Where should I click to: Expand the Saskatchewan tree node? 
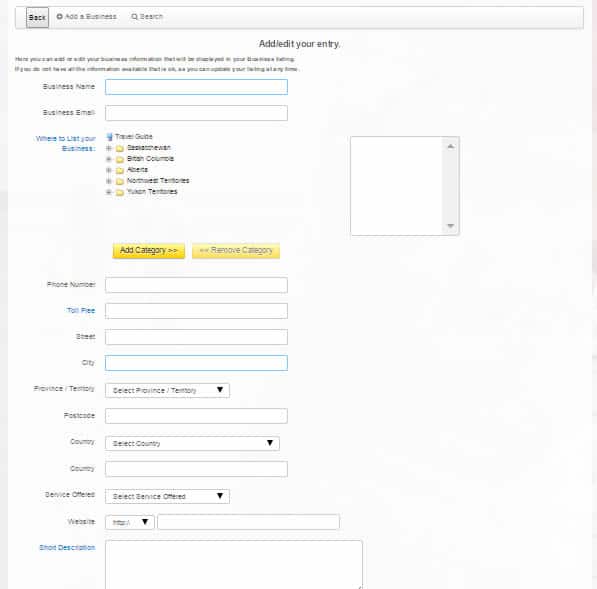point(109,148)
